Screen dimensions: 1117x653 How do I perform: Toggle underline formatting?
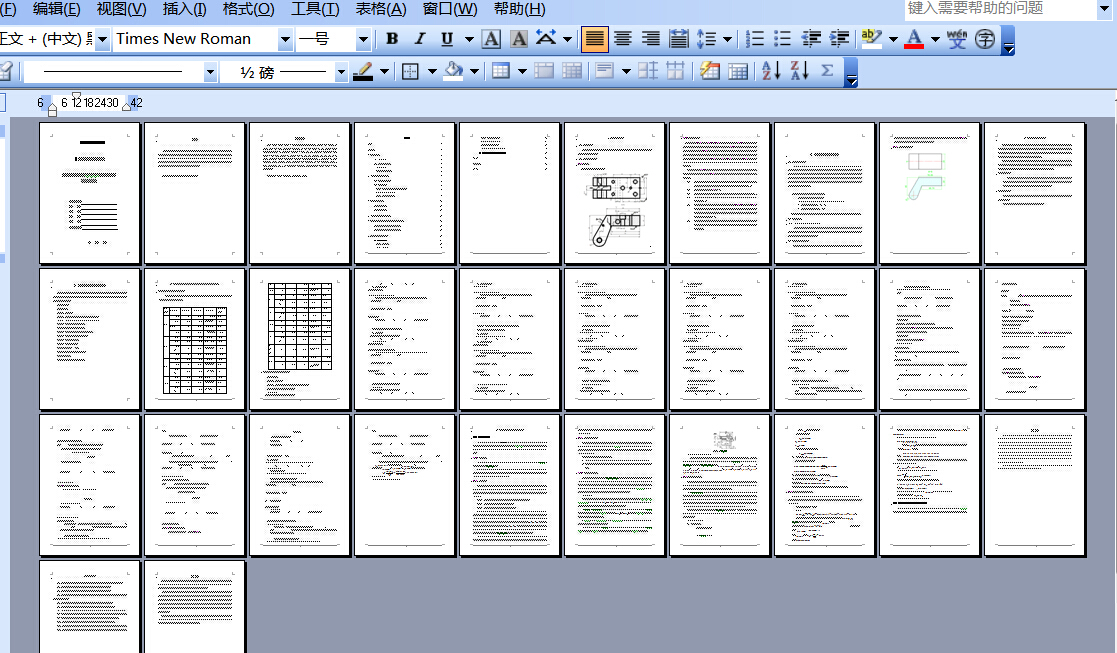[x=447, y=39]
